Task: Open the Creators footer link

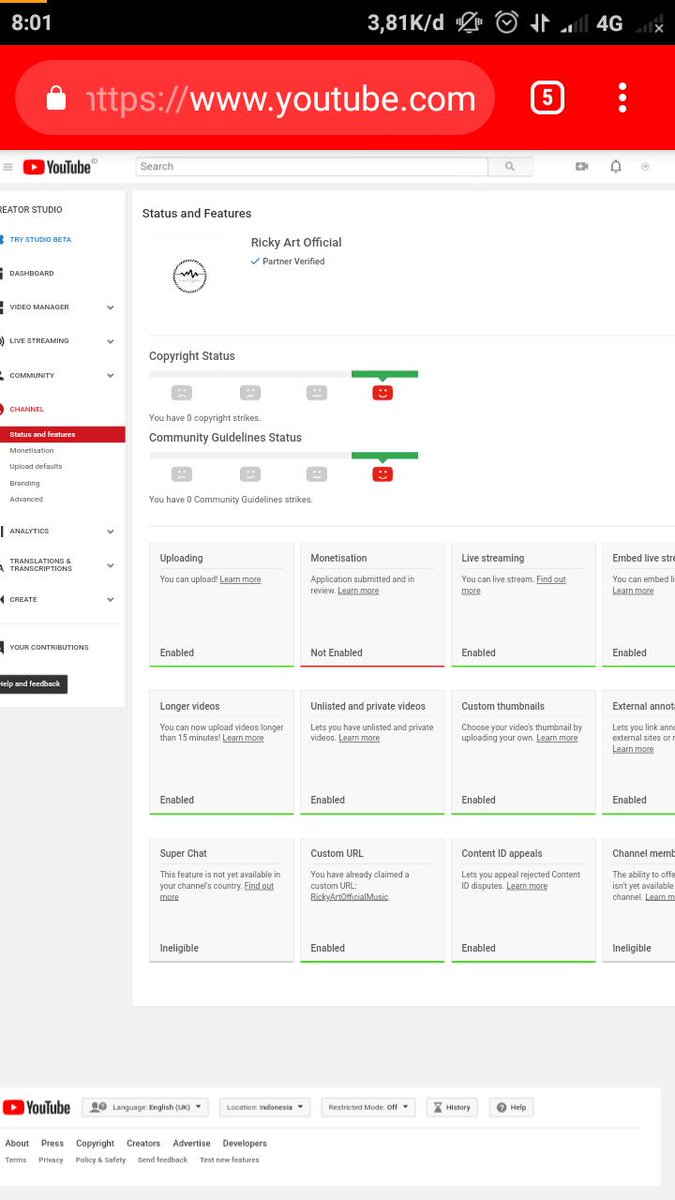Action: [143, 1143]
